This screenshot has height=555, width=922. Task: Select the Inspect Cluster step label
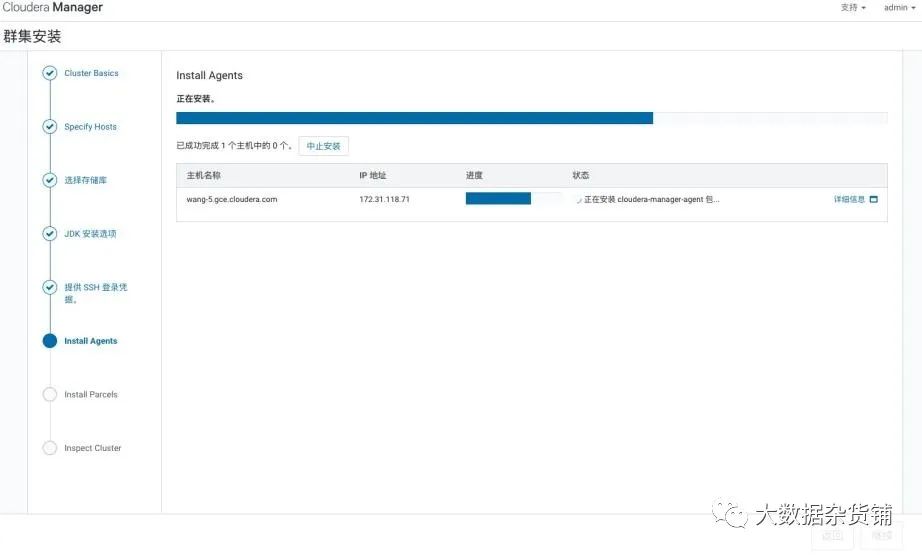93,448
